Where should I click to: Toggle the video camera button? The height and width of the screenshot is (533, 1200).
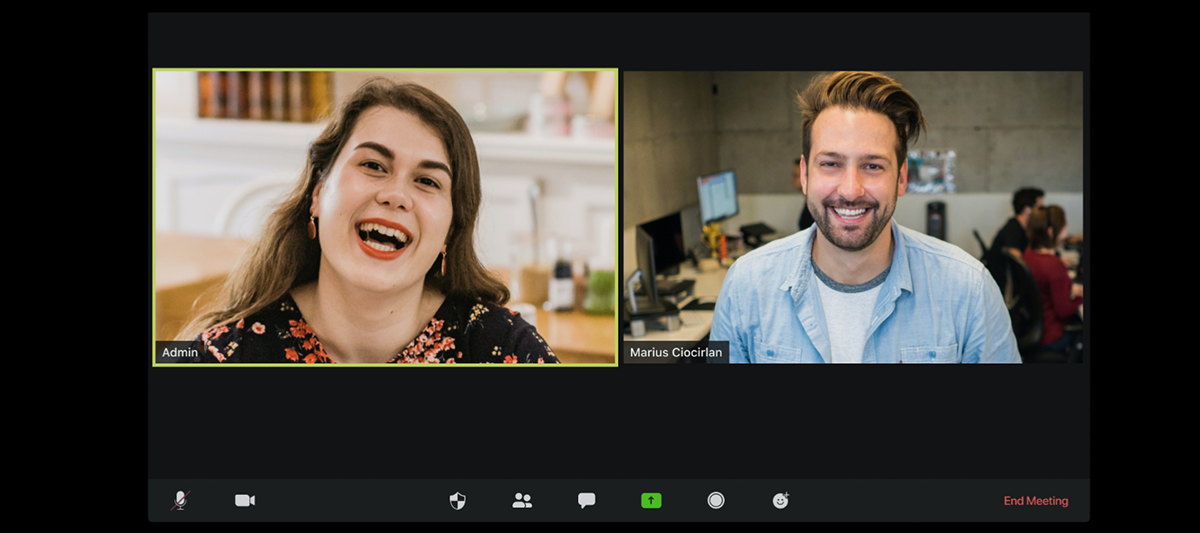click(x=245, y=500)
